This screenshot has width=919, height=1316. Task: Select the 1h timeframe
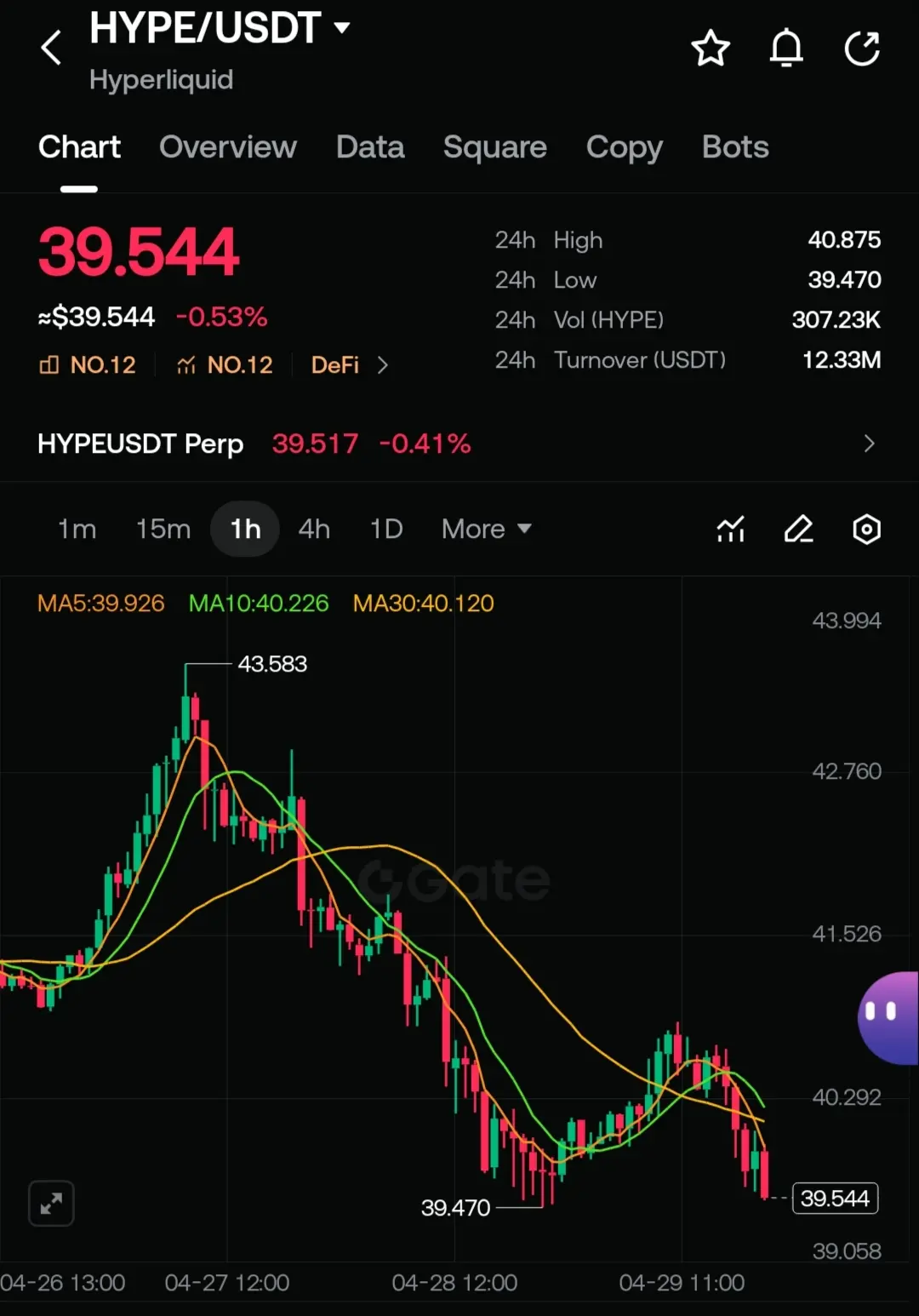click(x=245, y=529)
